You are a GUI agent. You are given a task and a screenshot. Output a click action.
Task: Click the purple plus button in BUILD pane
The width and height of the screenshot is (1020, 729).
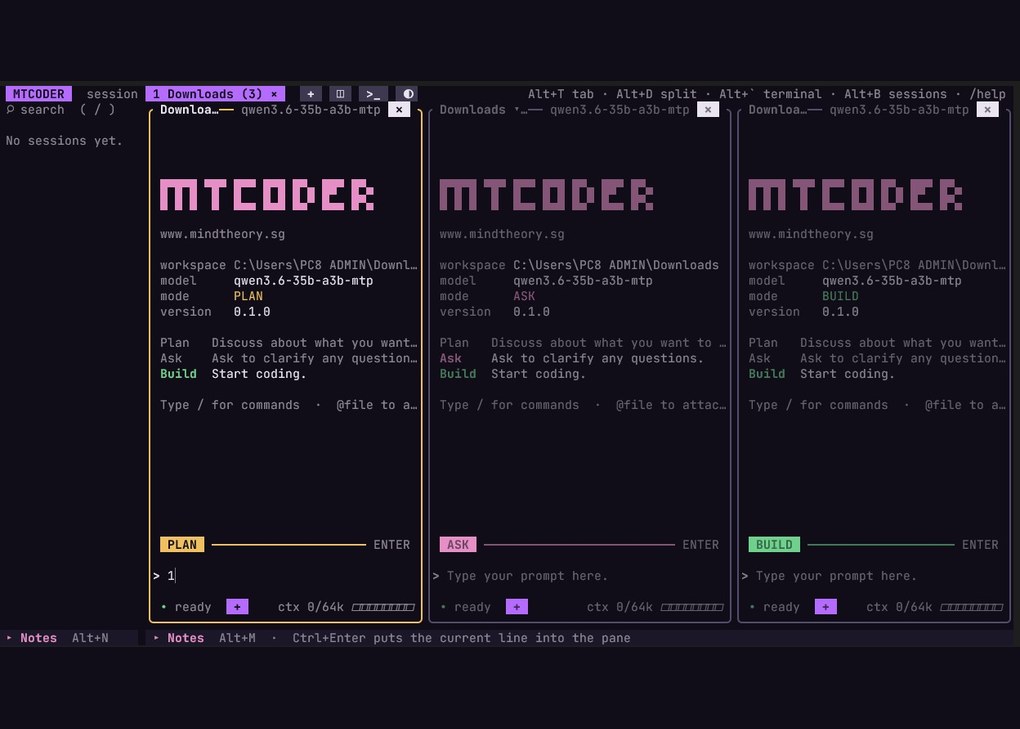[x=825, y=607]
